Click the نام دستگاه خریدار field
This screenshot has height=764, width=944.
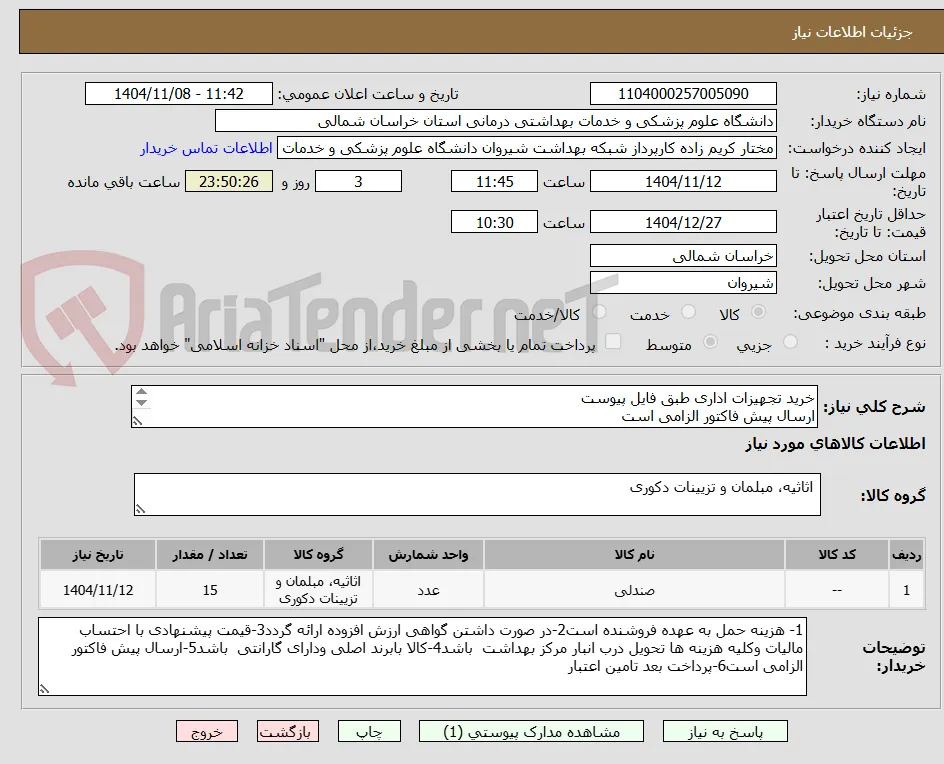495,121
